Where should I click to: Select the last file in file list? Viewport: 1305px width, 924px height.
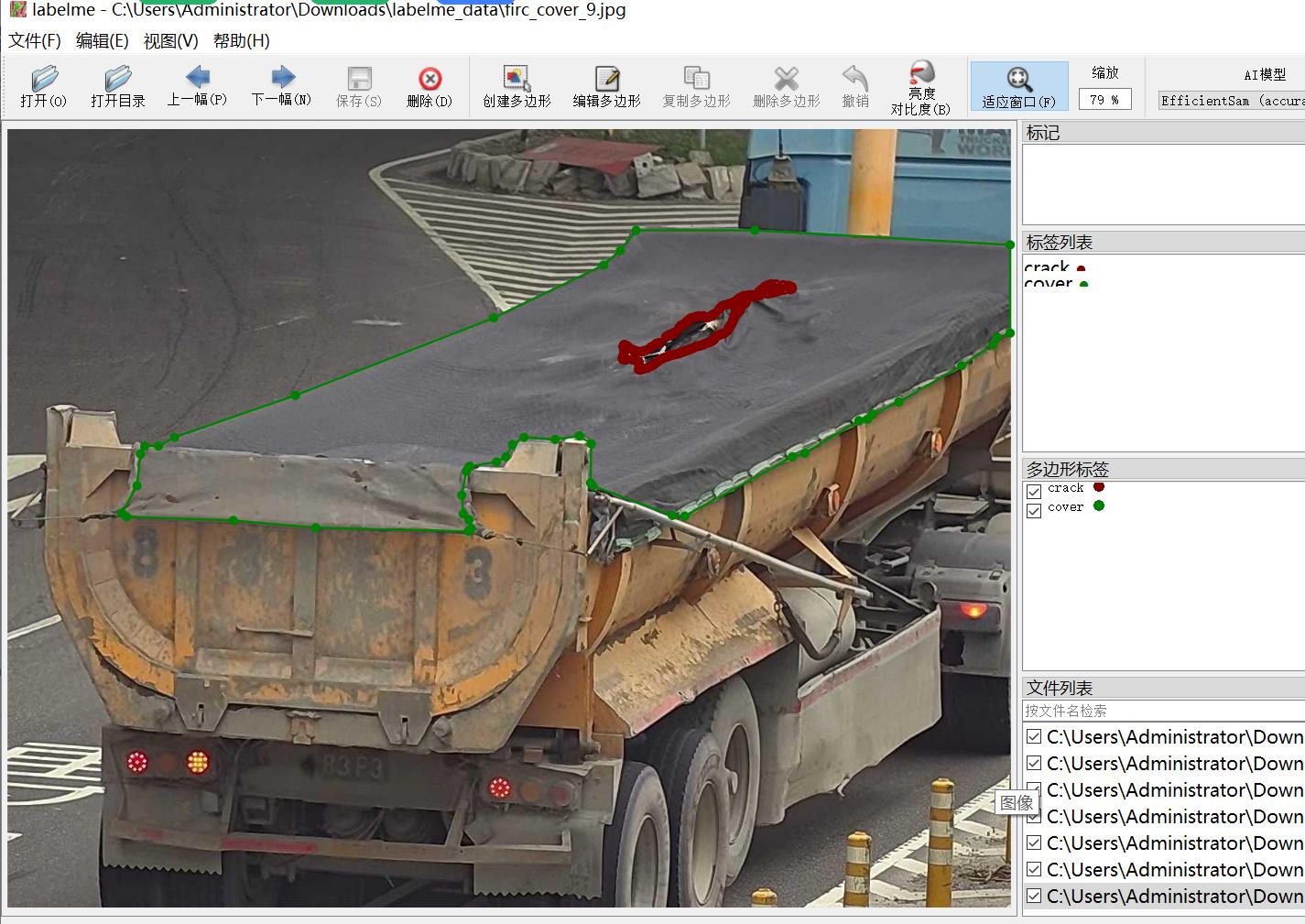click(x=1173, y=897)
